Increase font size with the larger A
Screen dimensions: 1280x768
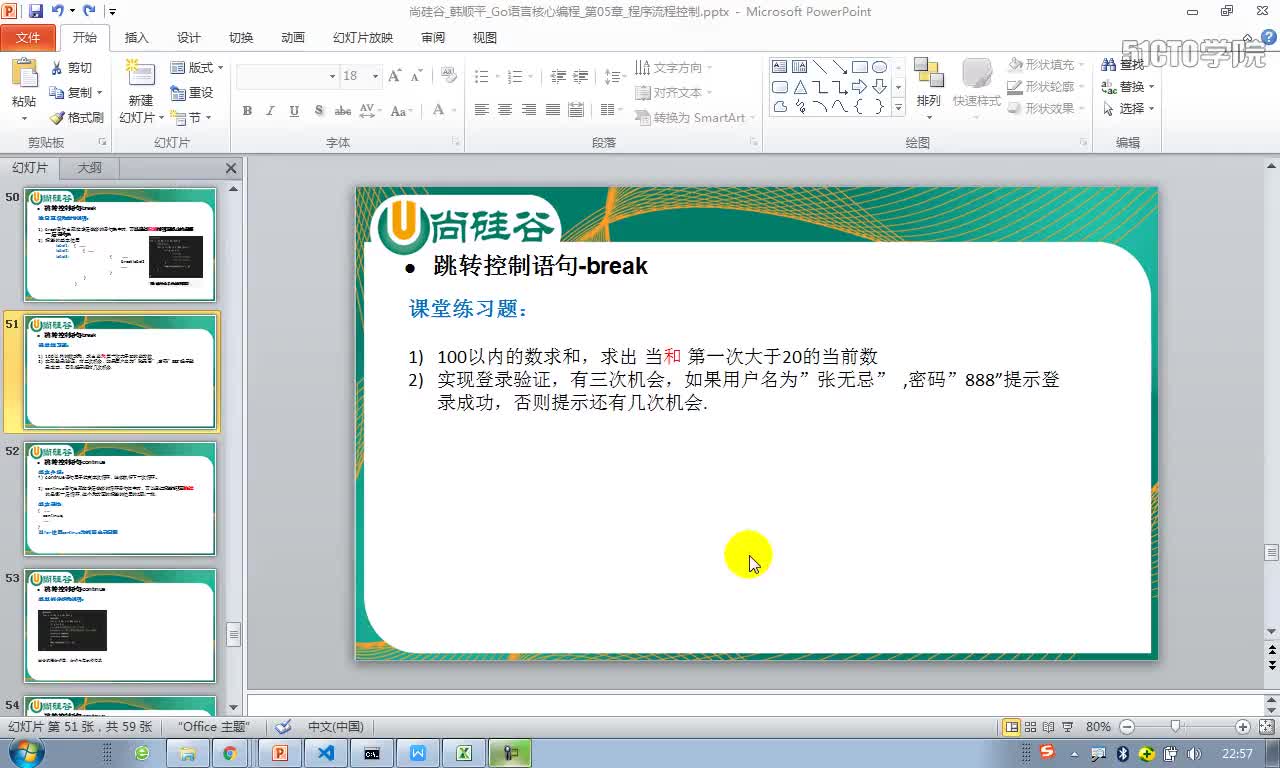click(395, 76)
